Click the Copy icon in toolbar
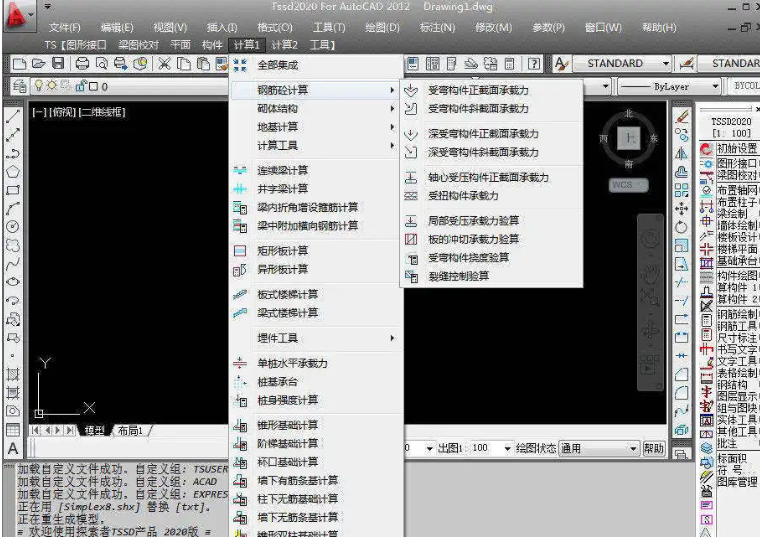The width and height of the screenshot is (760, 538). coord(184,63)
